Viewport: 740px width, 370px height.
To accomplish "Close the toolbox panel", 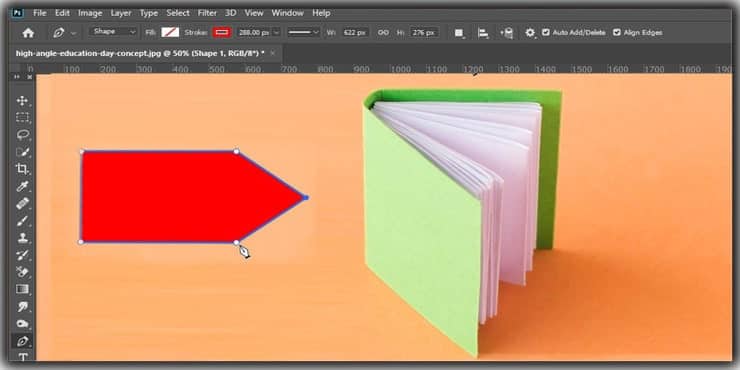I will click(x=29, y=76).
